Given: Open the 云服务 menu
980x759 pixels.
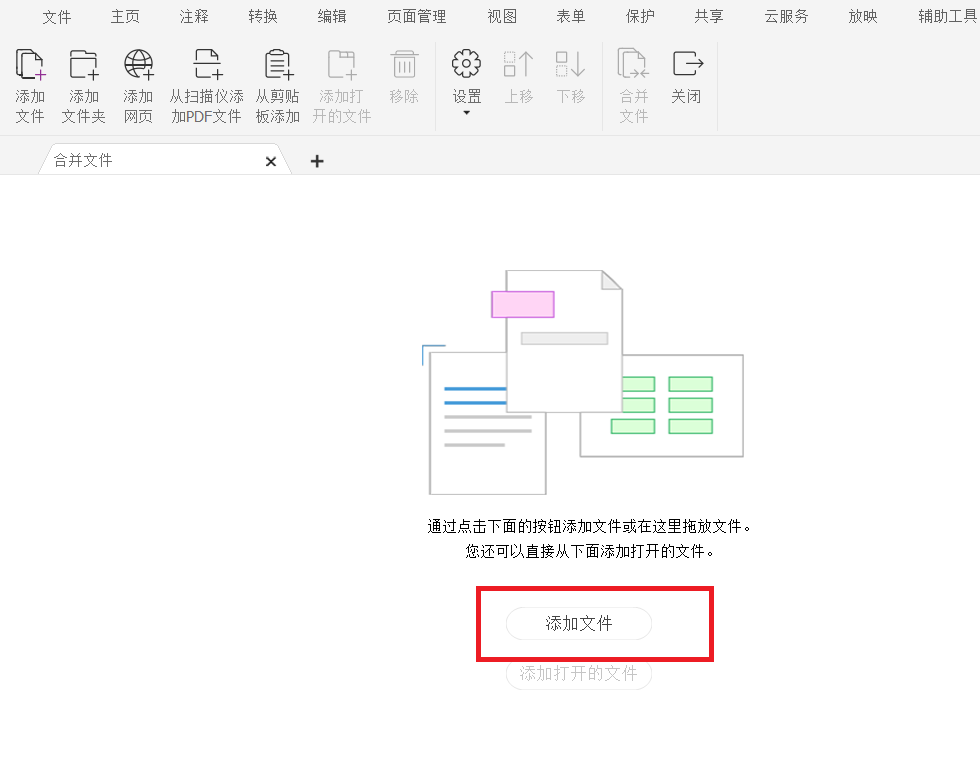Looking at the screenshot, I should 786,16.
